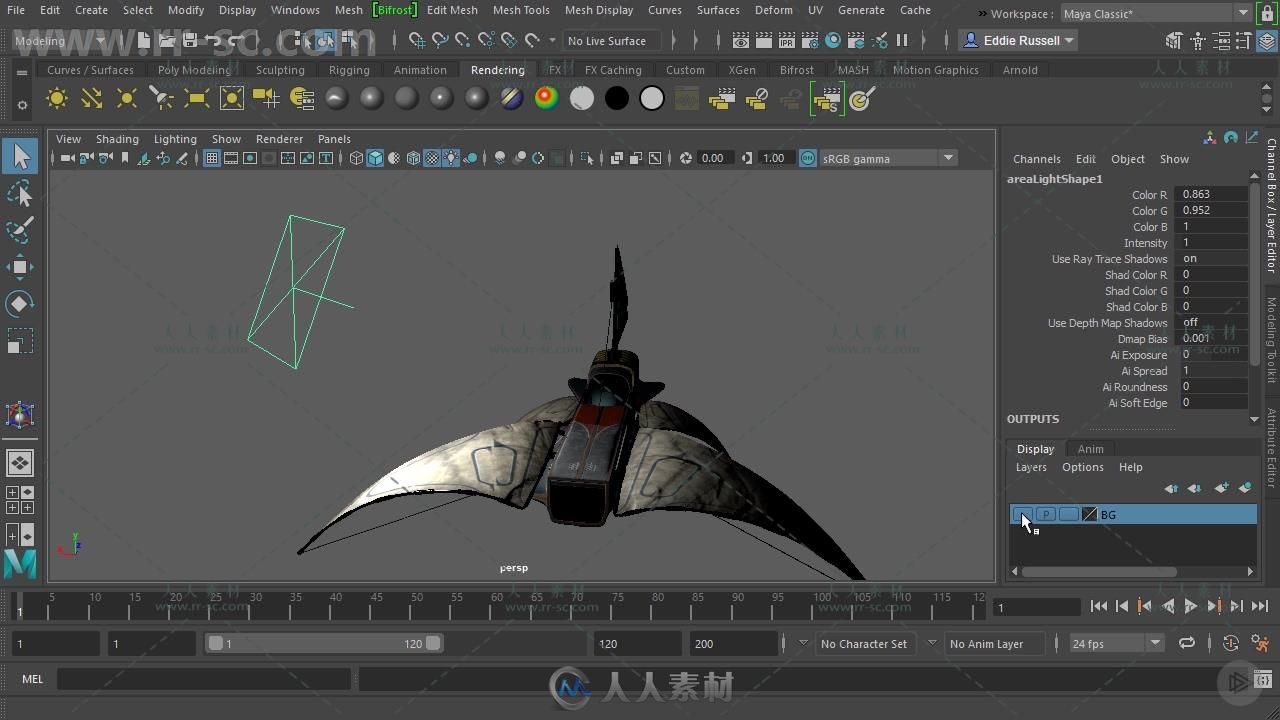
Task: Open the No Character Set dropdown
Action: tap(865, 643)
